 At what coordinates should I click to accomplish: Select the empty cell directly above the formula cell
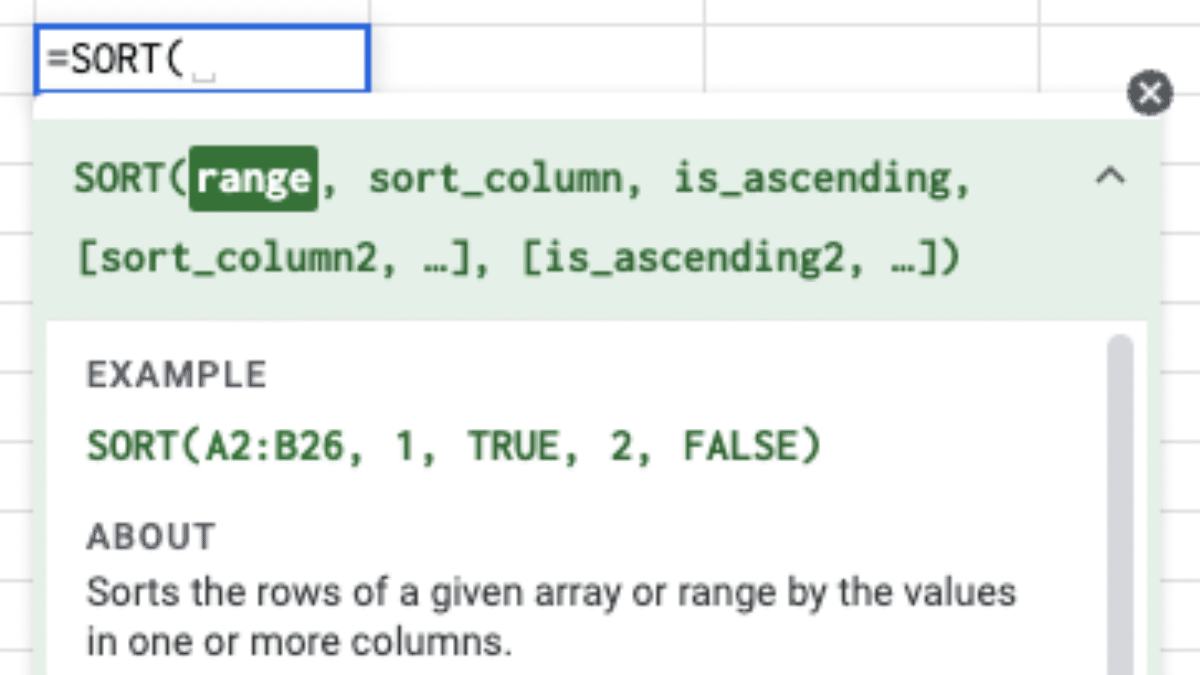point(201,10)
